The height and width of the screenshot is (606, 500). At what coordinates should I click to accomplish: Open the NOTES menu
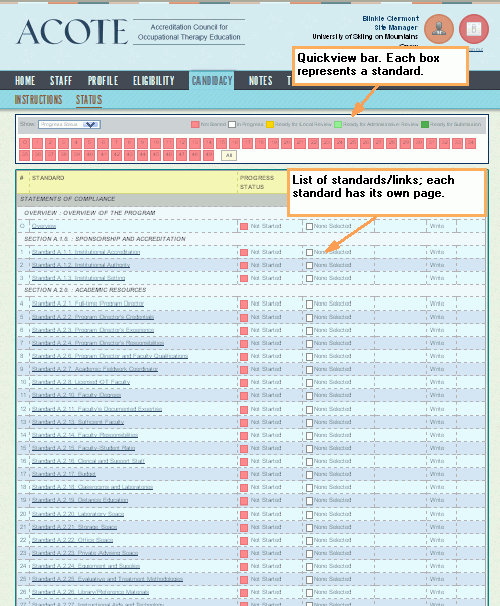pyautogui.click(x=260, y=81)
